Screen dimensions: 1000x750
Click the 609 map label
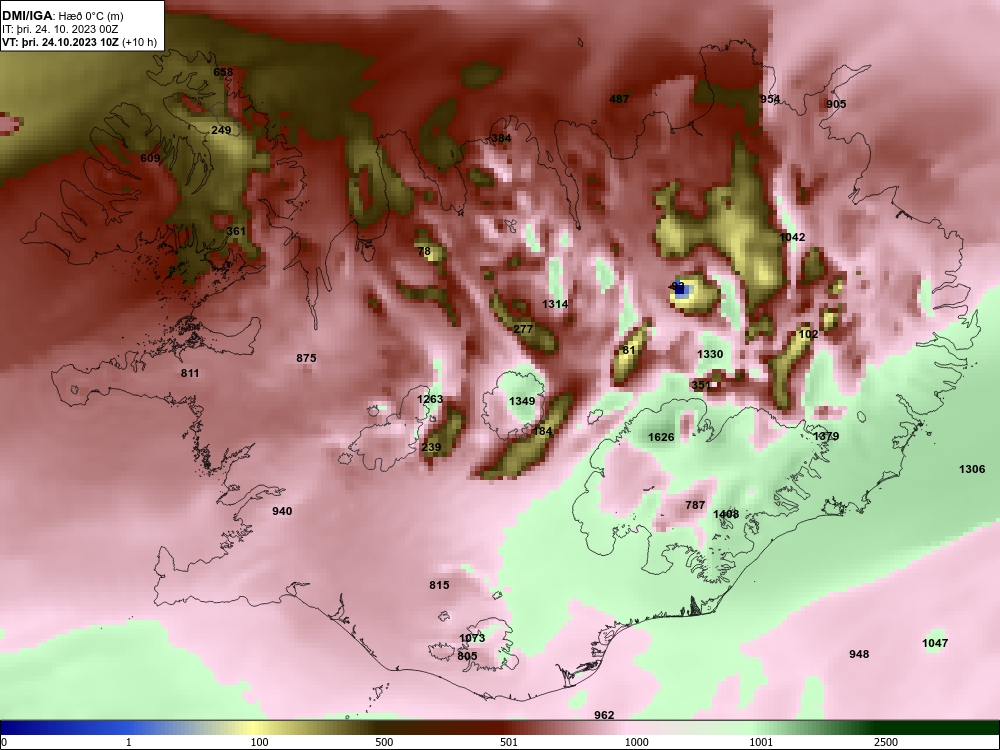pyautogui.click(x=151, y=158)
